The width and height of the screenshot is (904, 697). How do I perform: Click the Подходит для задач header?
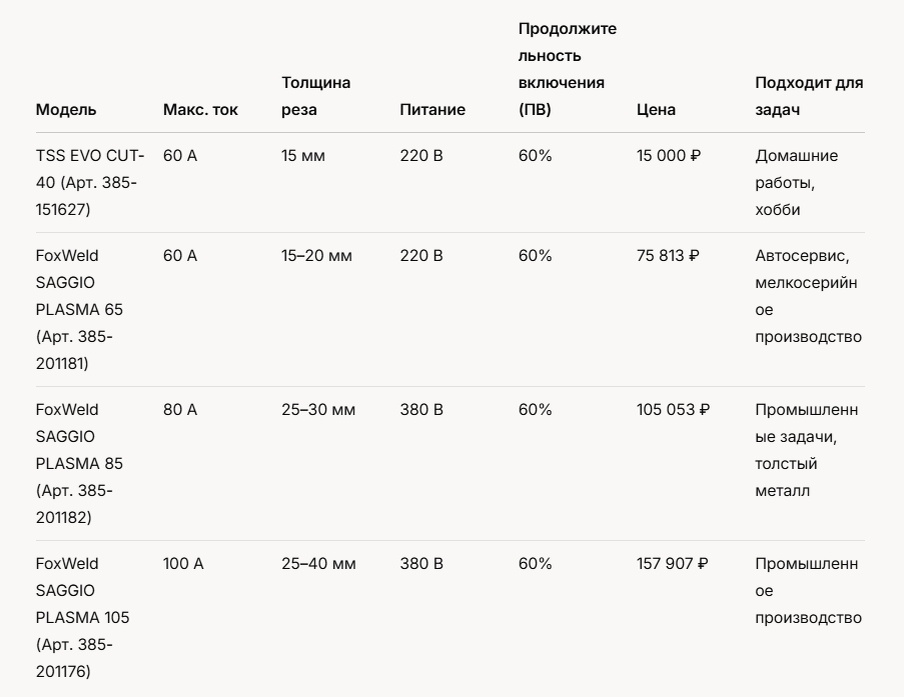tap(808, 97)
